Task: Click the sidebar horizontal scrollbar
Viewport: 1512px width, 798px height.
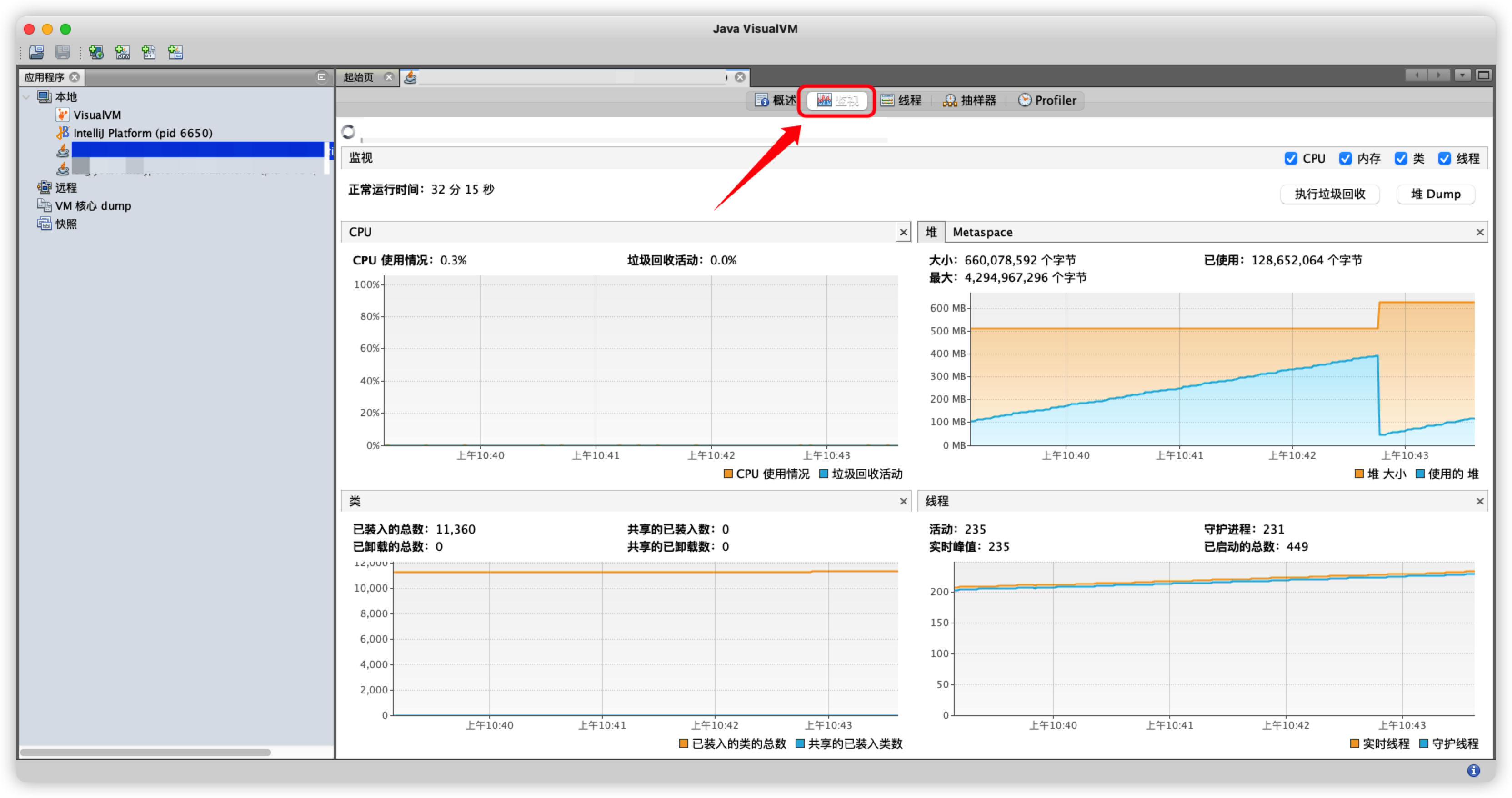Action: (145, 752)
